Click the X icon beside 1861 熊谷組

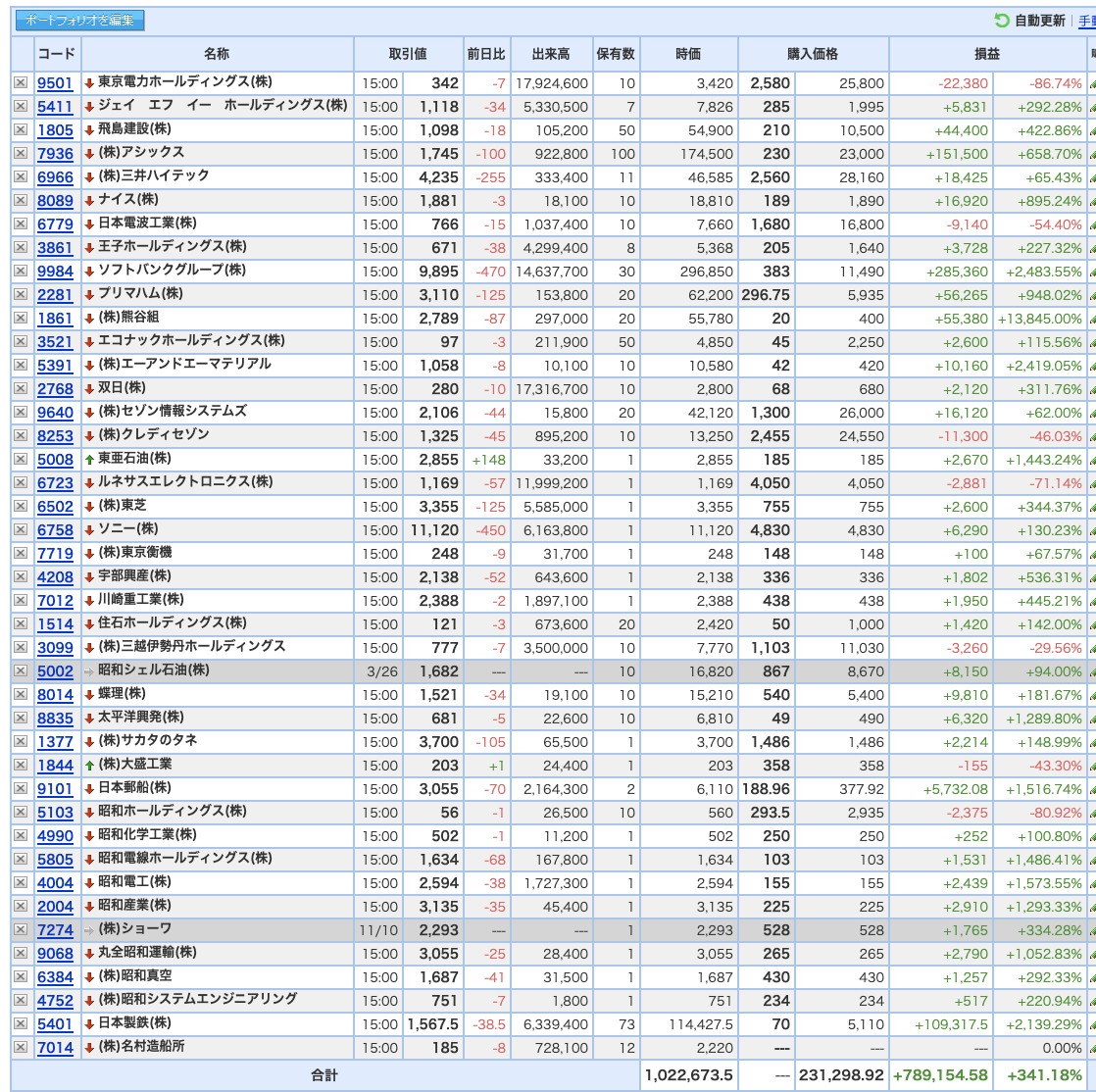[x=21, y=319]
